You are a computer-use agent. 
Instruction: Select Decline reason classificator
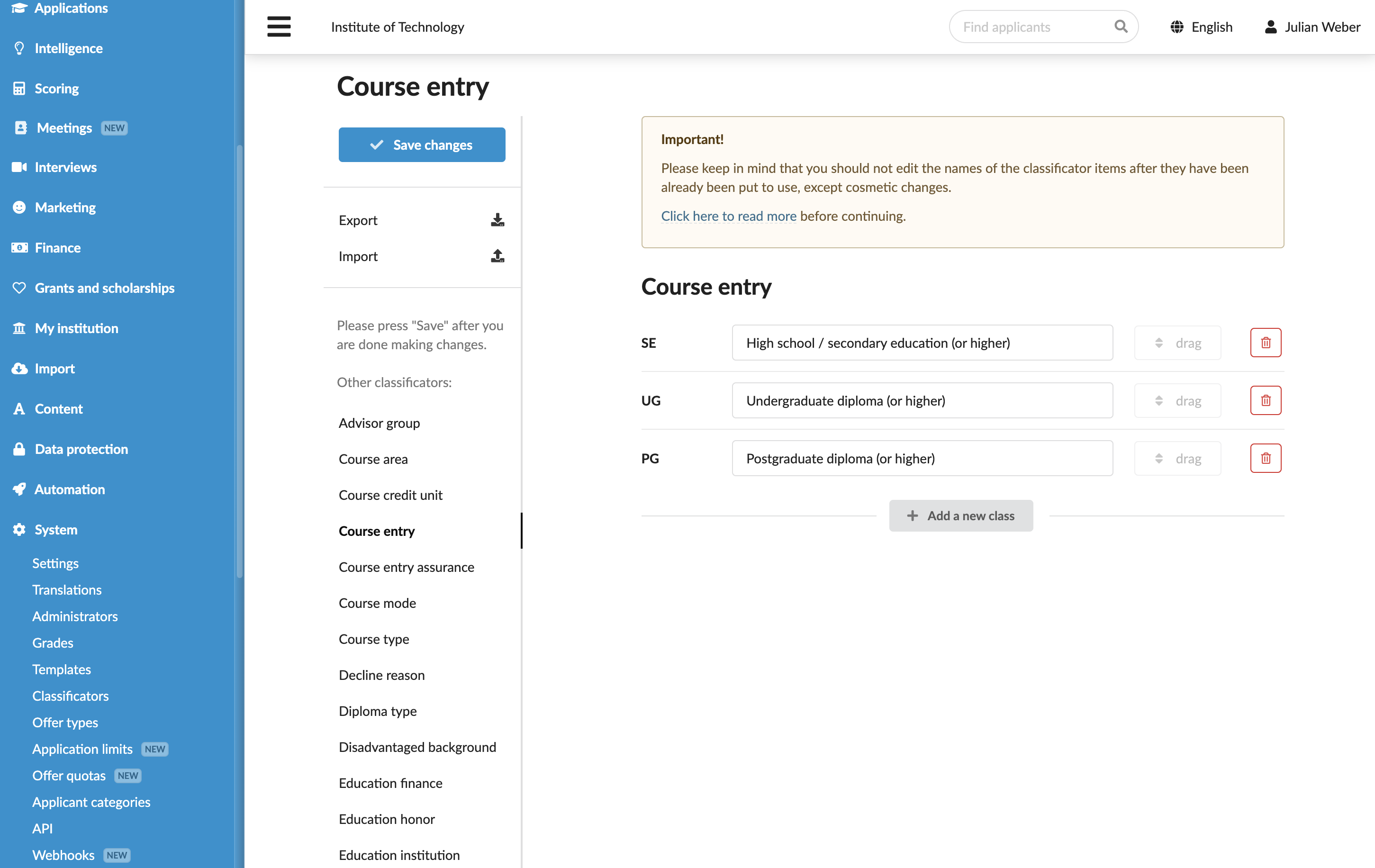click(381, 674)
